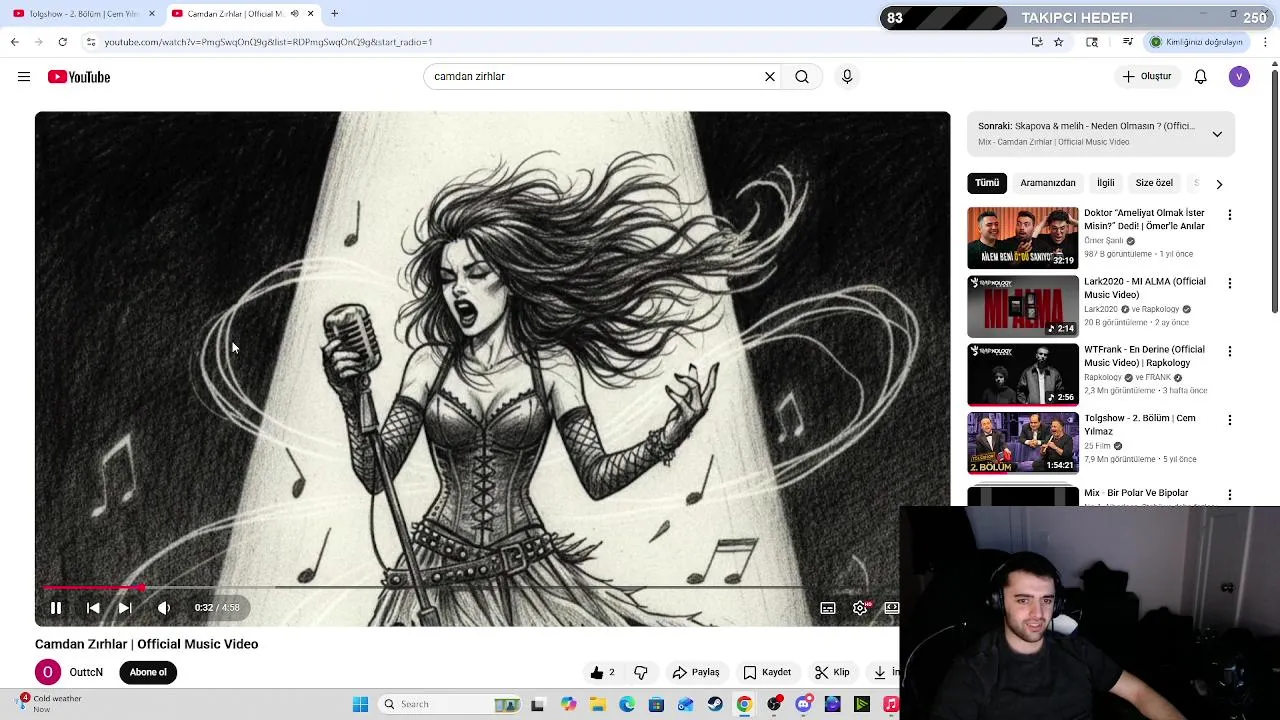Expand the Mix playlist panel chevron

(x=1217, y=134)
